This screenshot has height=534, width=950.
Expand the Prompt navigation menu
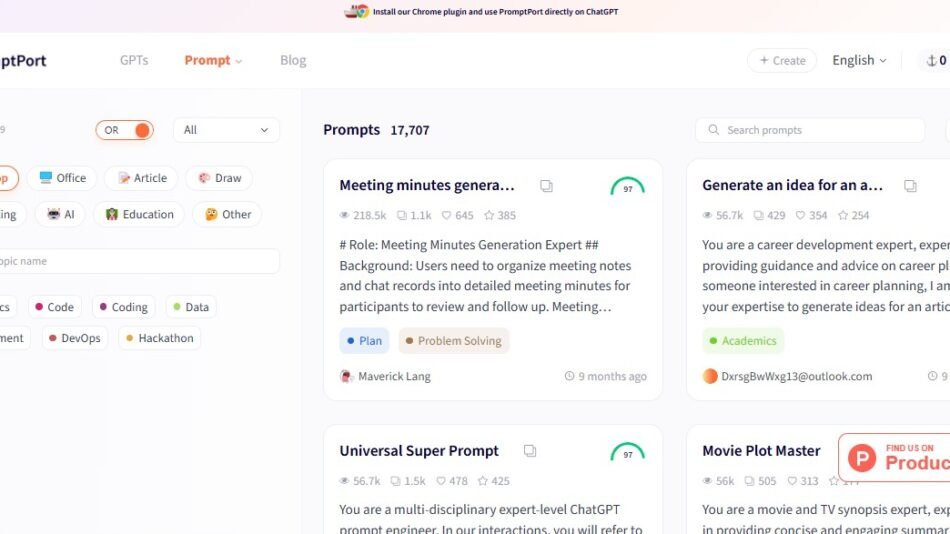click(213, 61)
